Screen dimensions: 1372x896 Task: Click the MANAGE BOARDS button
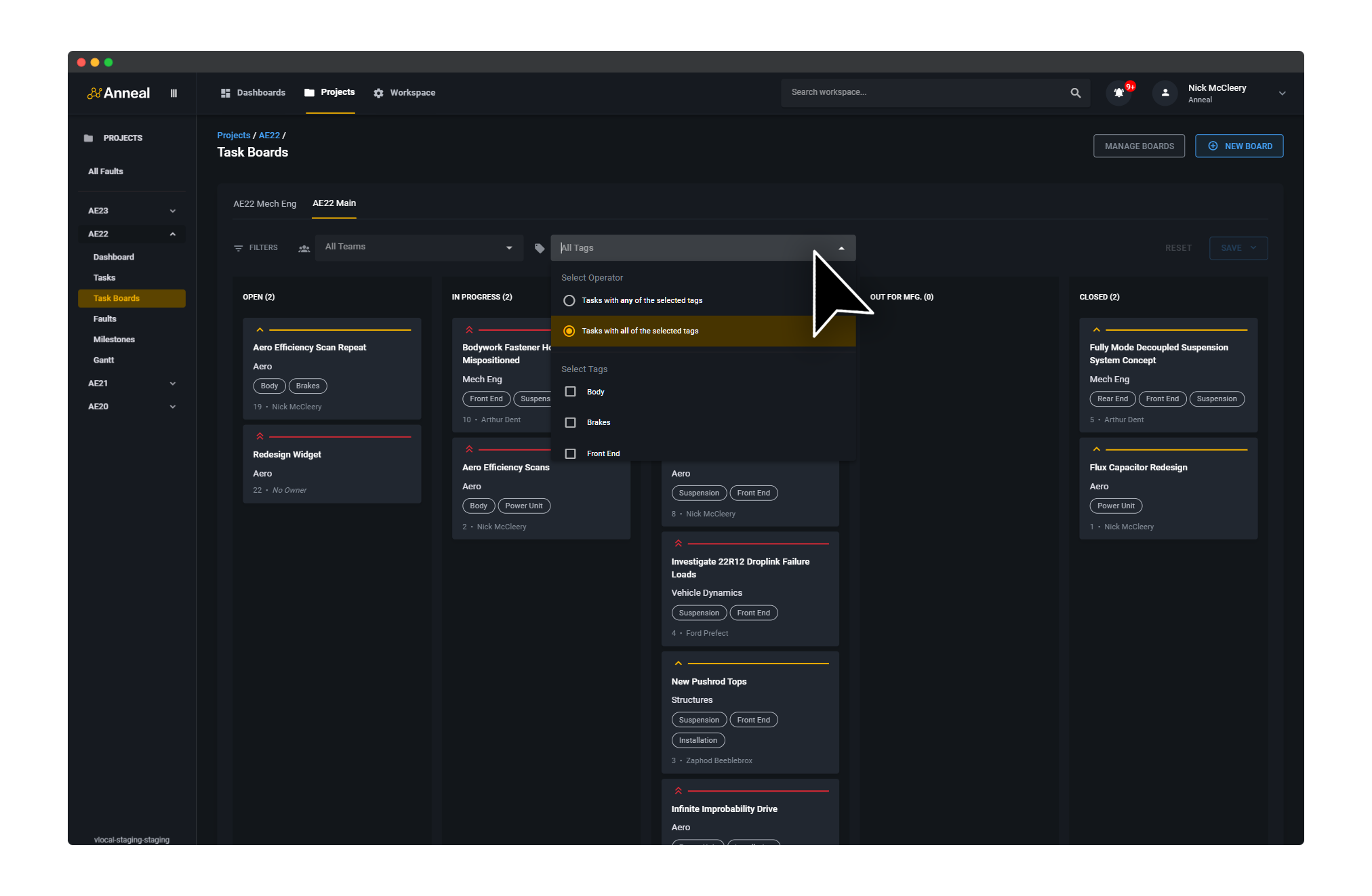[1139, 146]
